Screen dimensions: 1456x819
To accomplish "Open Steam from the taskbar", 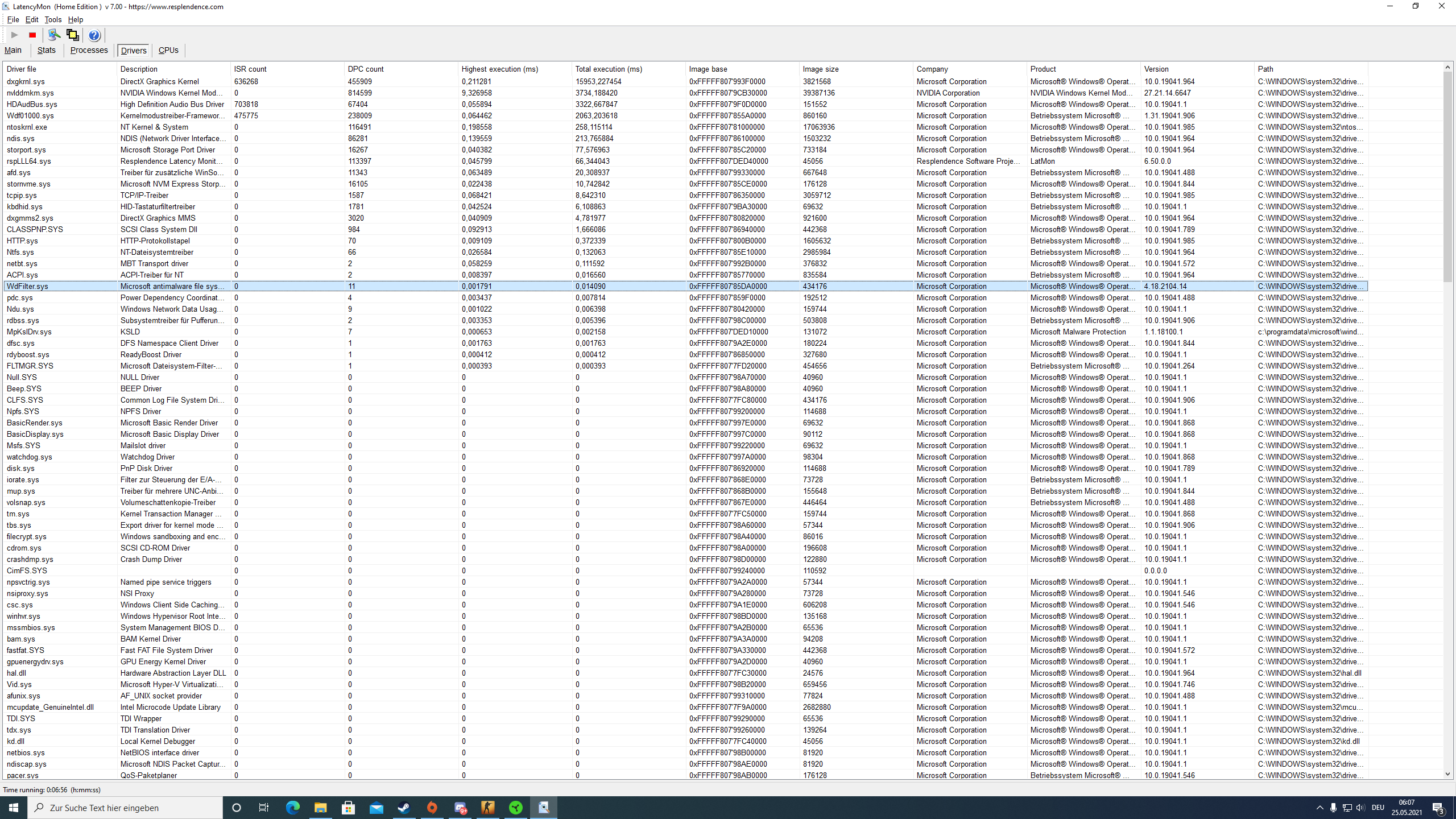I will pos(404,808).
